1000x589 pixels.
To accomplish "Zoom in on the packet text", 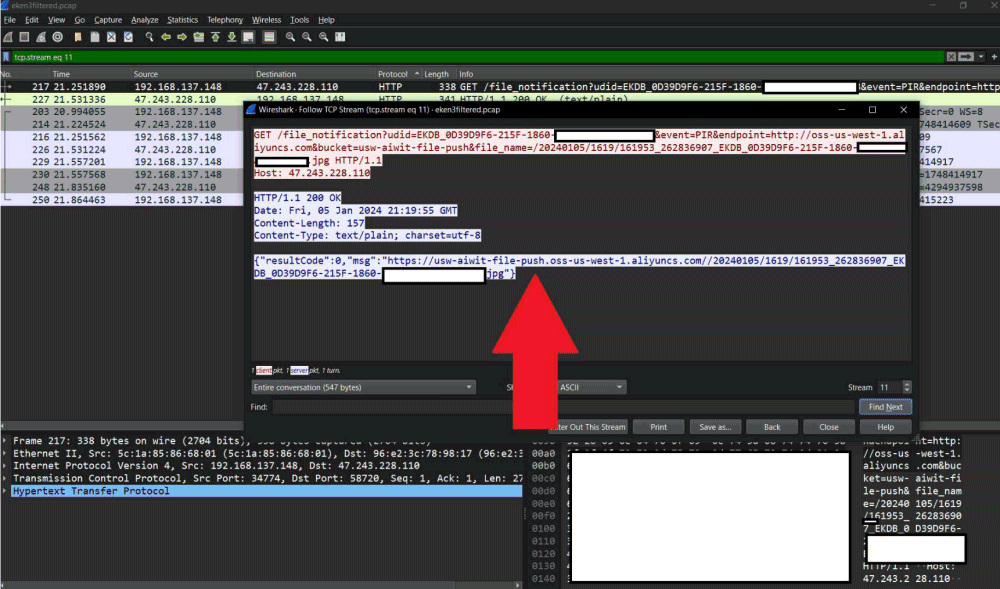I will 290,37.
